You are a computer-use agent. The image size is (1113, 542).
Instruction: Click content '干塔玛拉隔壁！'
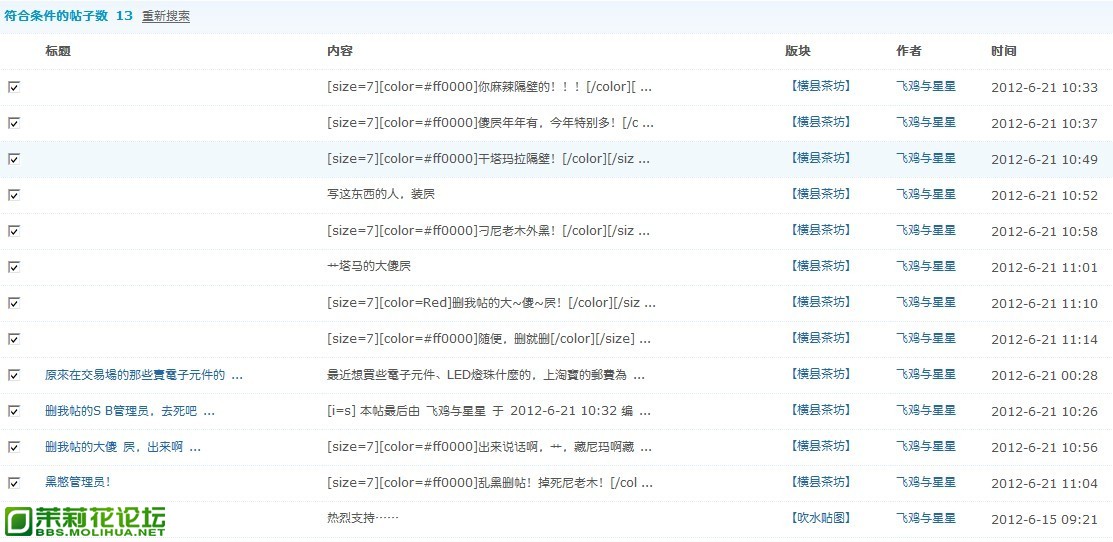488,160
